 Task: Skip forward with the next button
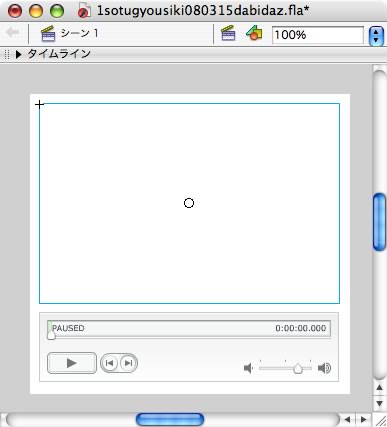click(128, 363)
